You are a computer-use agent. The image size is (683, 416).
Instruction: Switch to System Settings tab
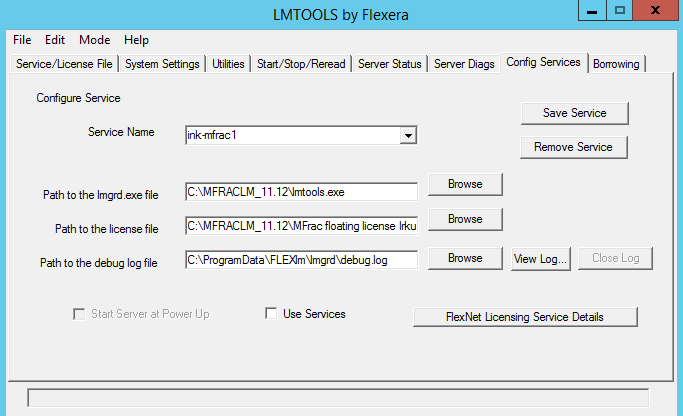click(162, 64)
